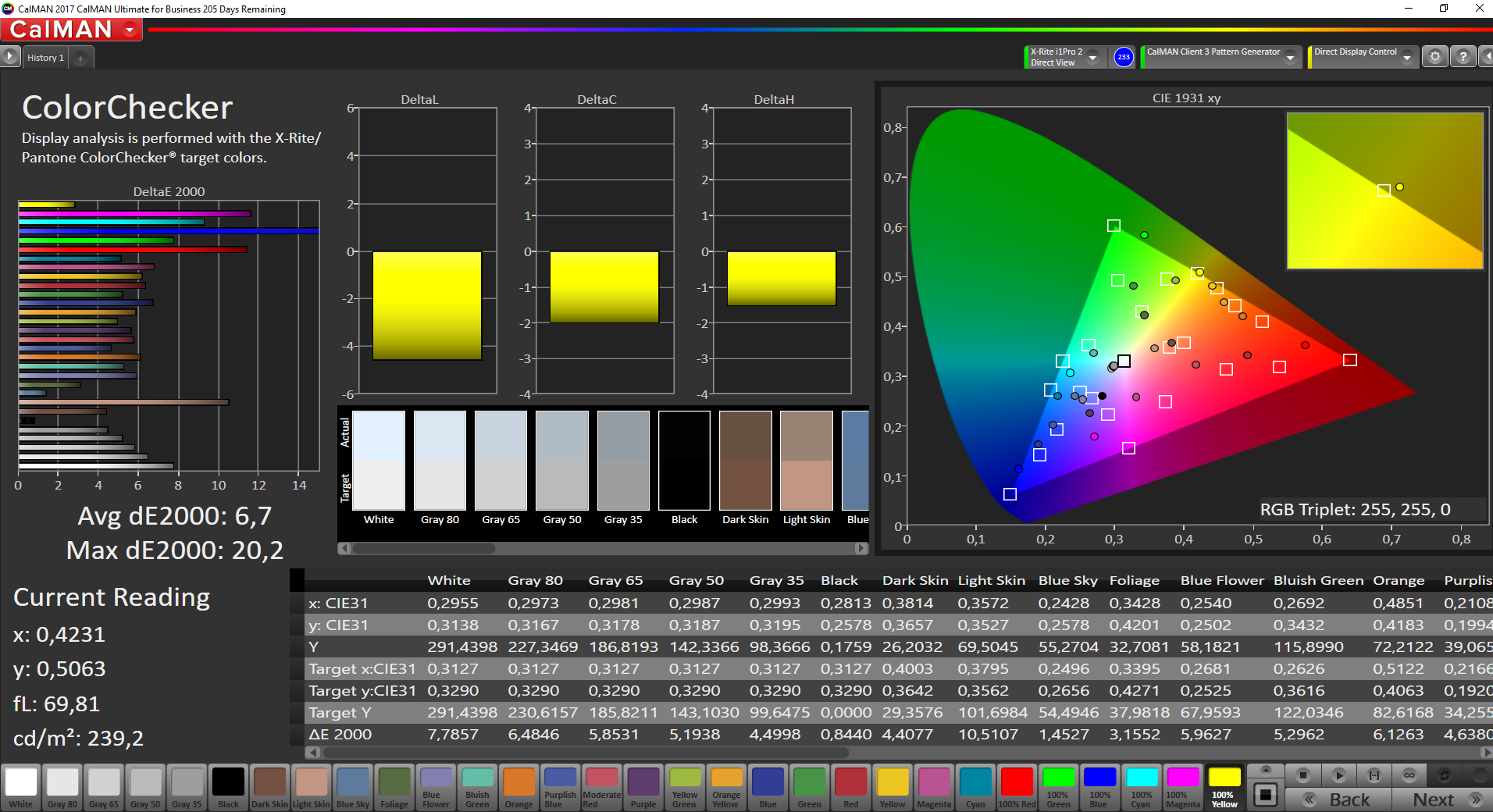Expand pattern options with small up arrow
This screenshot has width=1493, height=812.
[x=1266, y=770]
